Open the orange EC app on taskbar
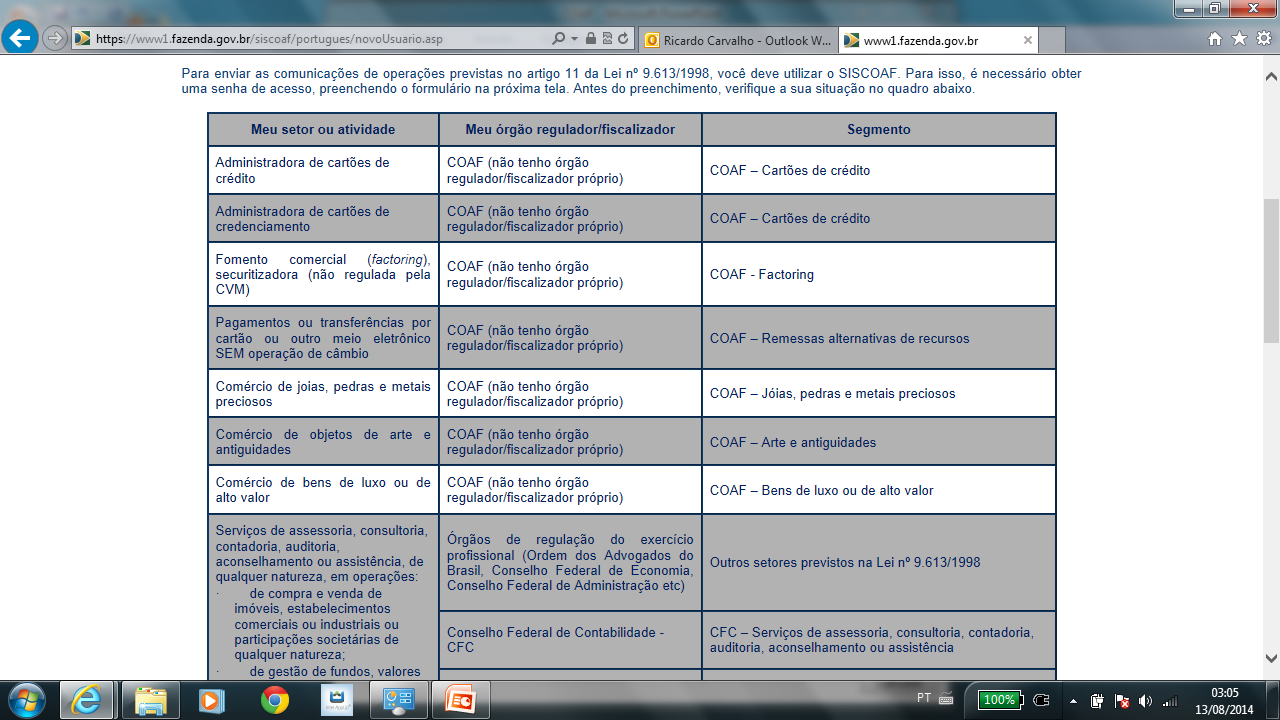This screenshot has height=720, width=1280. (x=460, y=699)
